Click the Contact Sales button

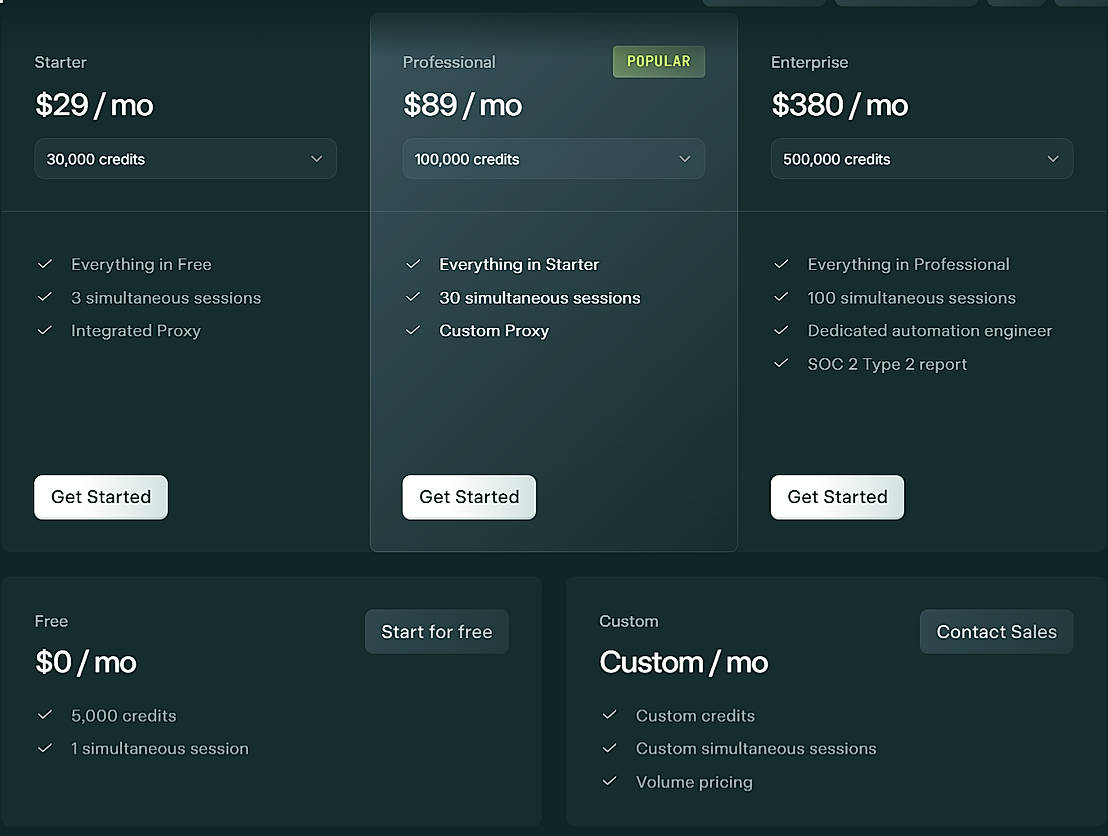[x=996, y=632]
